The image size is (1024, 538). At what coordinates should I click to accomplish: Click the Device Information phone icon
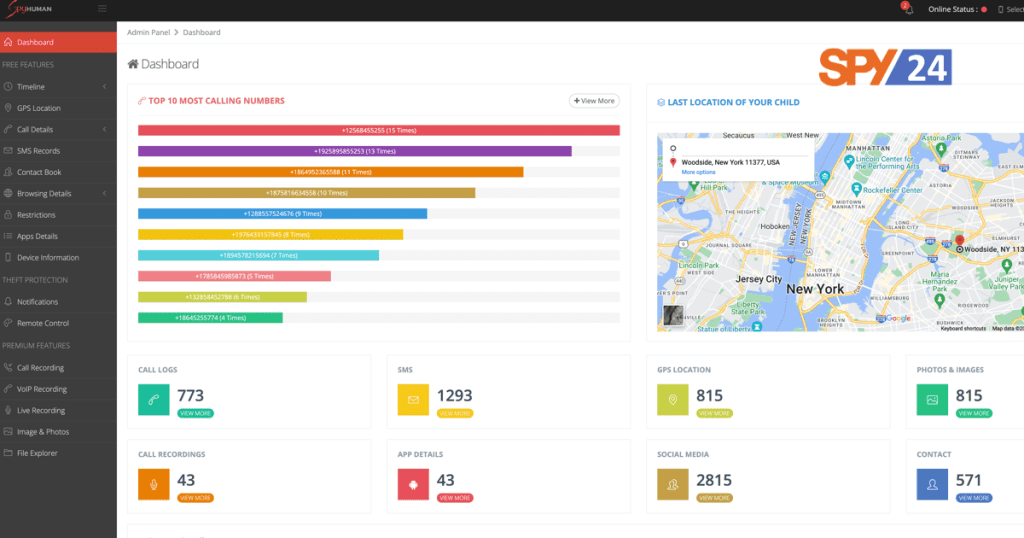pos(8,257)
